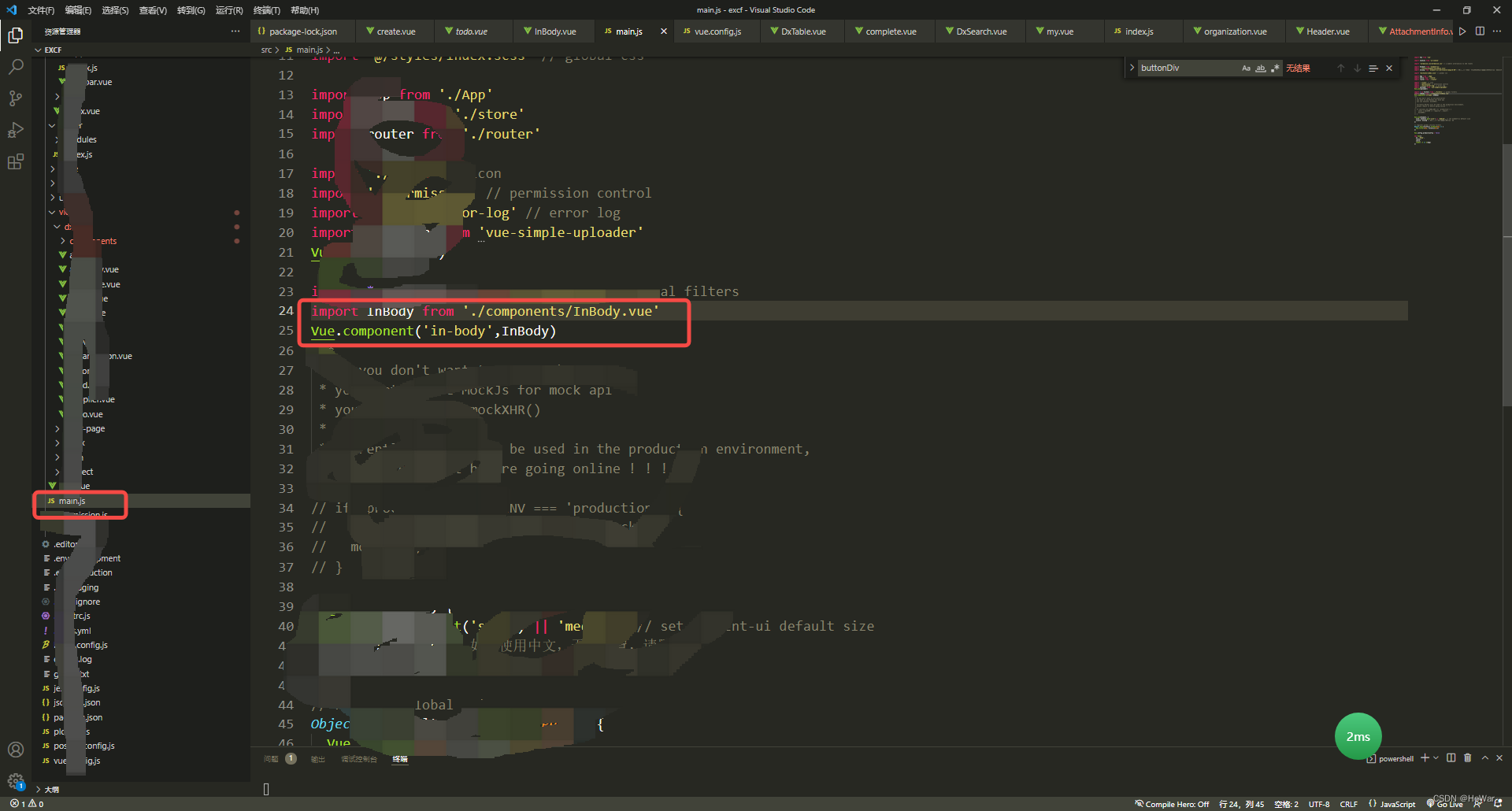Open the Manage gear icon

15,781
